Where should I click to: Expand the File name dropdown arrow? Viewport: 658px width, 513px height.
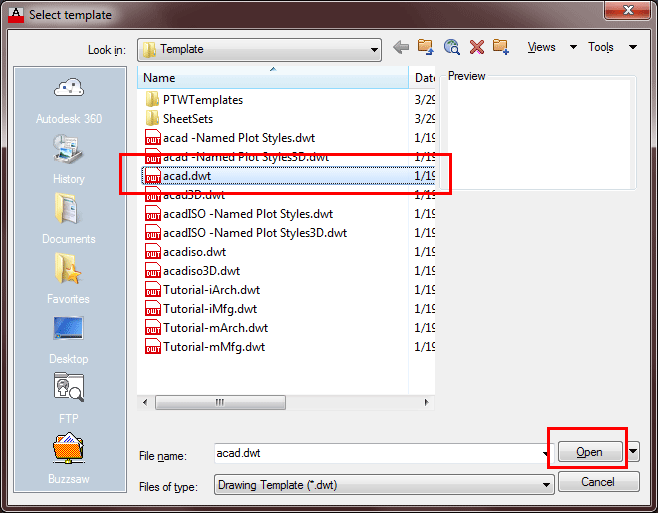point(546,453)
